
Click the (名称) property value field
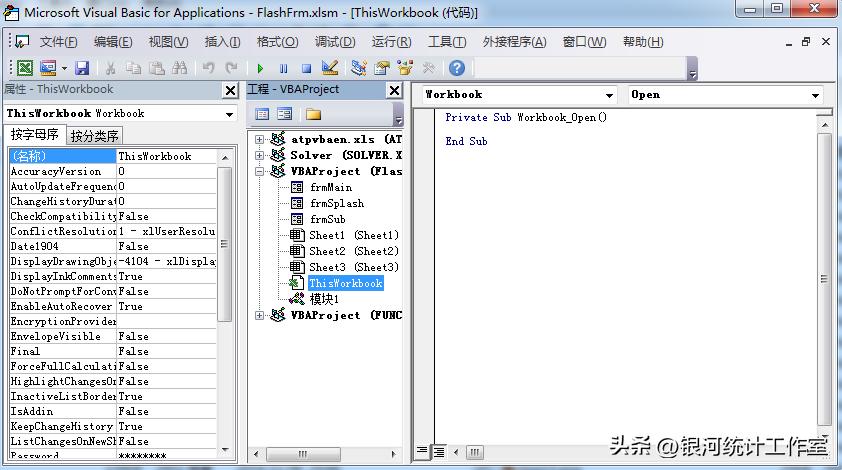(166, 156)
